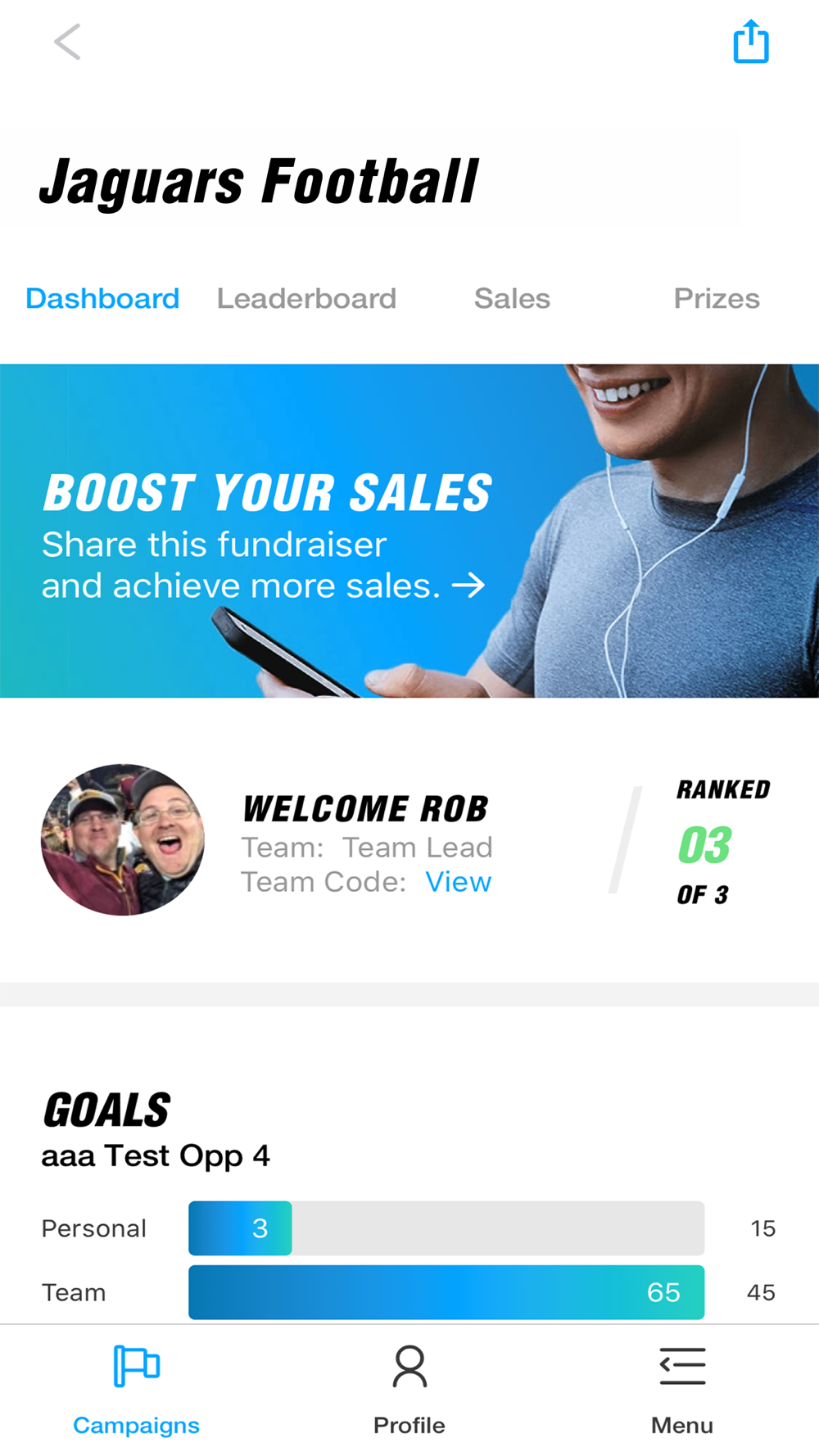Switch to the Leaderboard tab
The width and height of the screenshot is (819, 1456).
(x=306, y=298)
